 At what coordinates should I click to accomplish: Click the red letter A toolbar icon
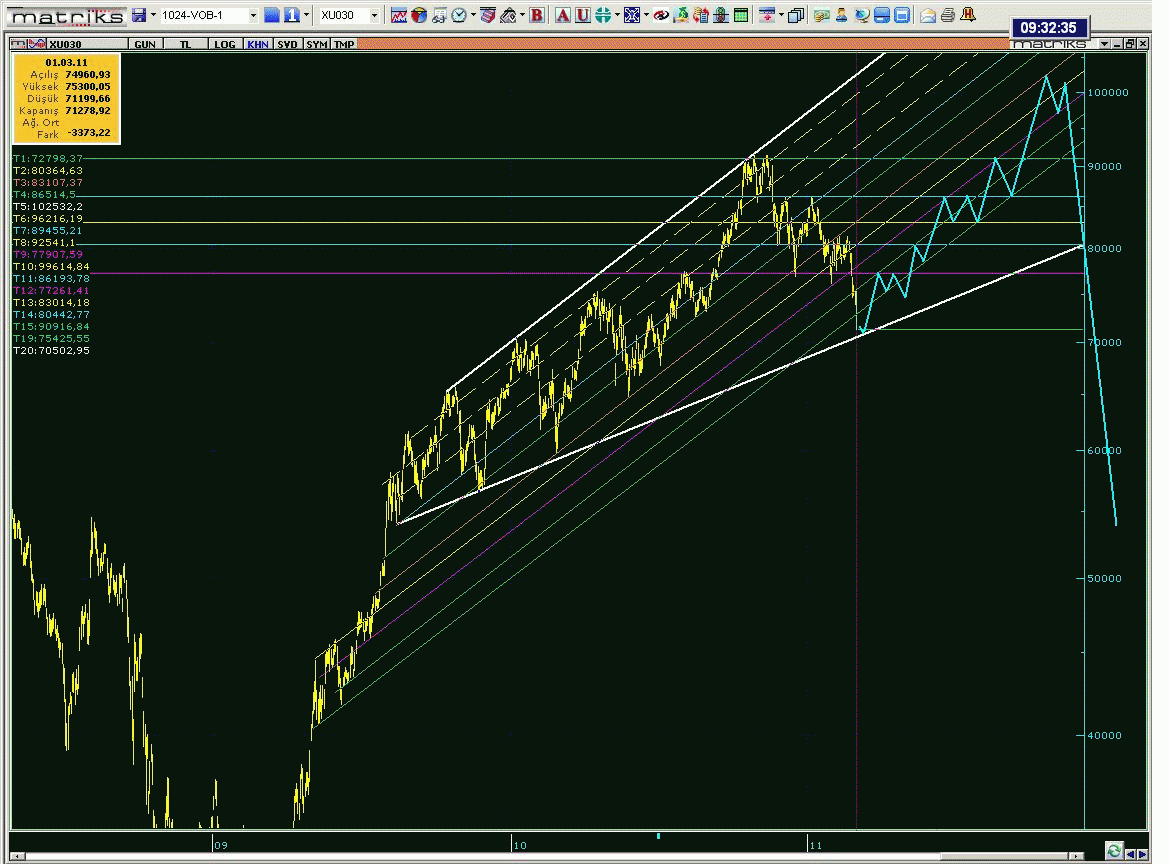[x=562, y=15]
